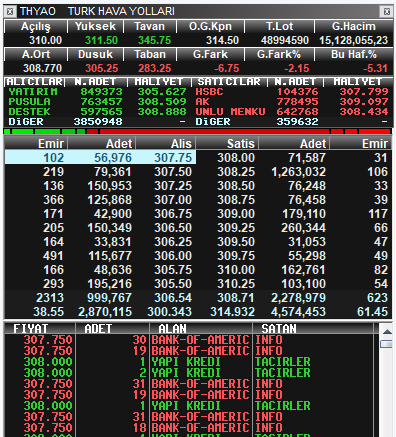396x437 pixels.
Task: Select the average bid value 300.343
Action: click(x=170, y=312)
